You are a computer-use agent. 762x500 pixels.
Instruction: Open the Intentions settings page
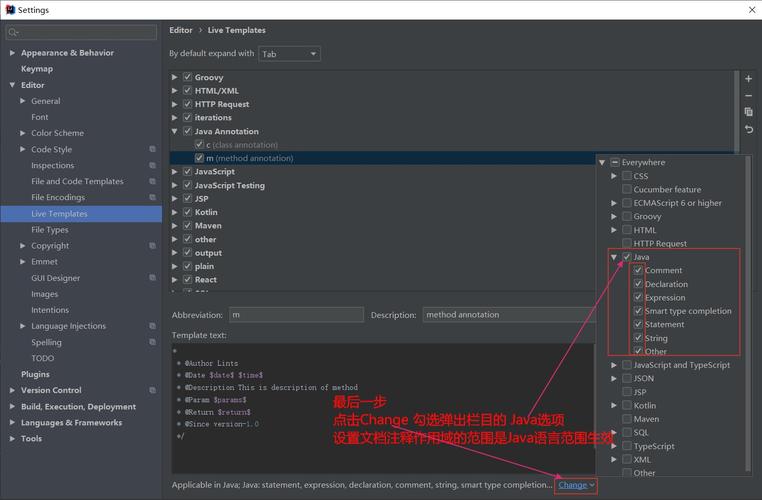[50, 310]
